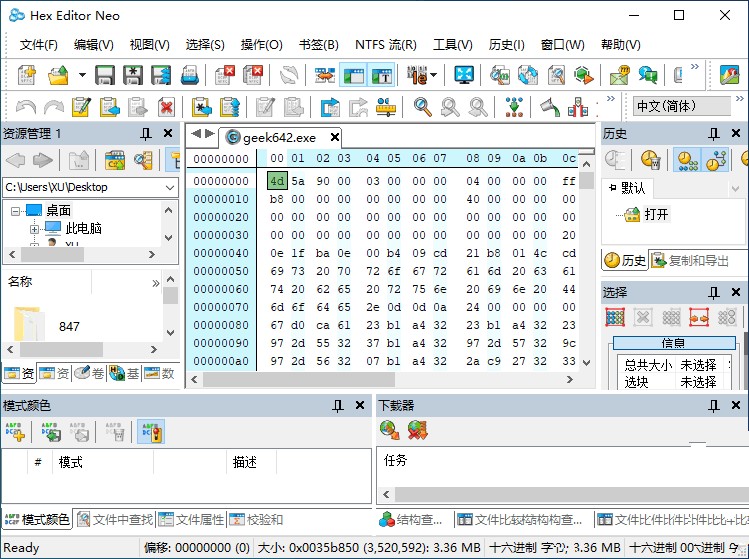Viewport: 749px width, 559px height.
Task: Pin the 历史 panel
Action: (714, 134)
